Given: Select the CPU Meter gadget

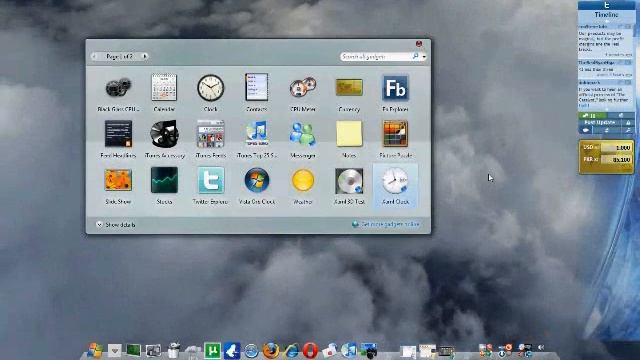Looking at the screenshot, I should point(303,93).
